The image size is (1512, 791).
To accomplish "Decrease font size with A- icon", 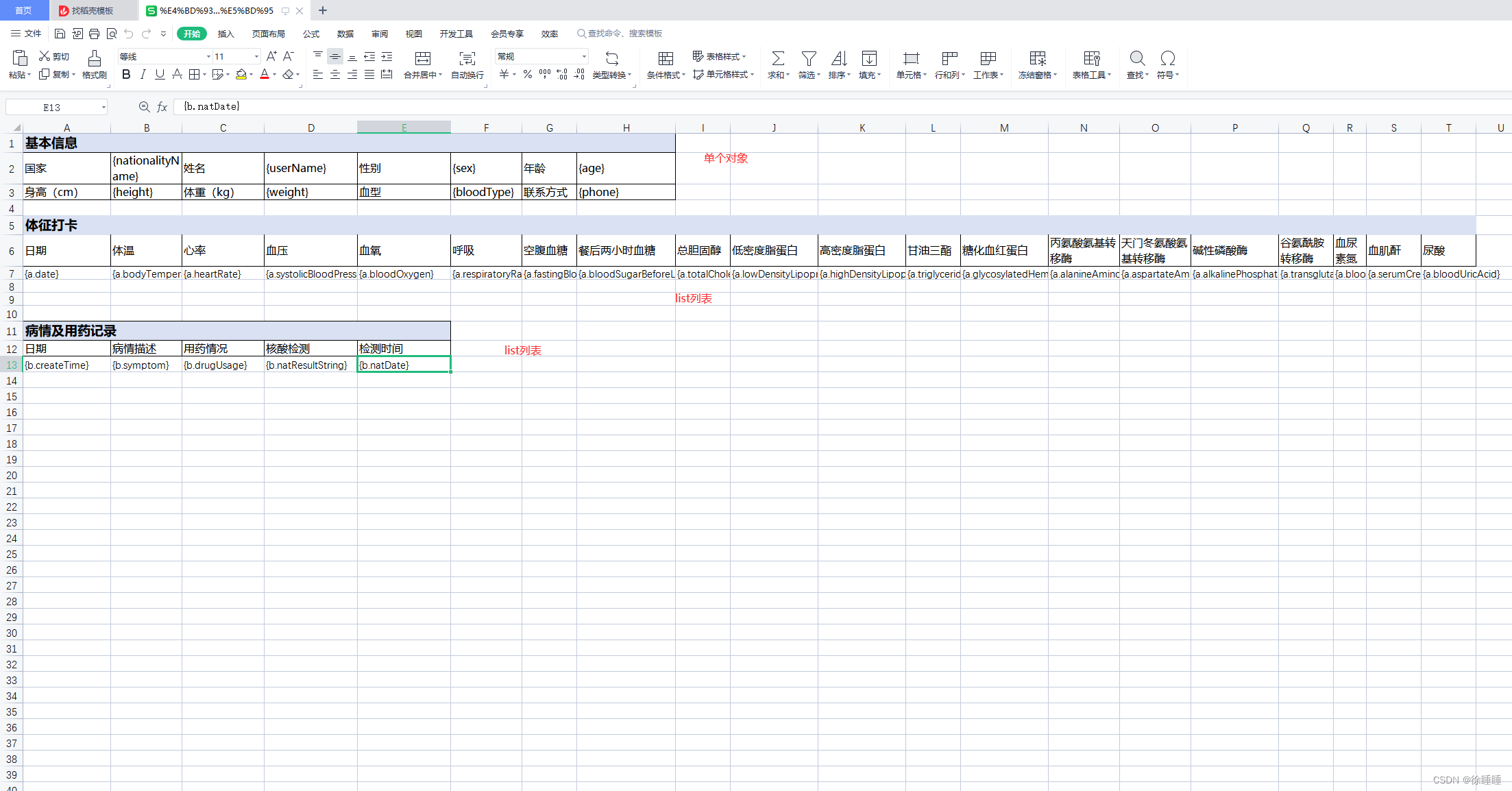I will tap(289, 56).
